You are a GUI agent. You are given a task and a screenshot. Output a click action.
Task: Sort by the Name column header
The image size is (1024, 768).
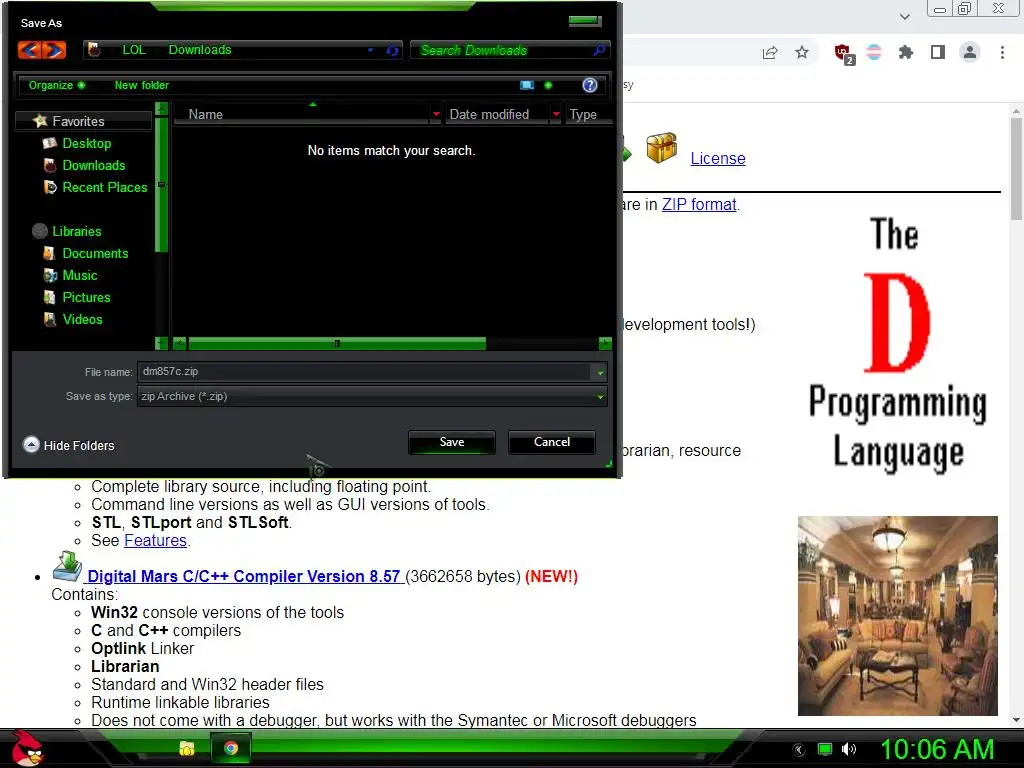click(302, 114)
